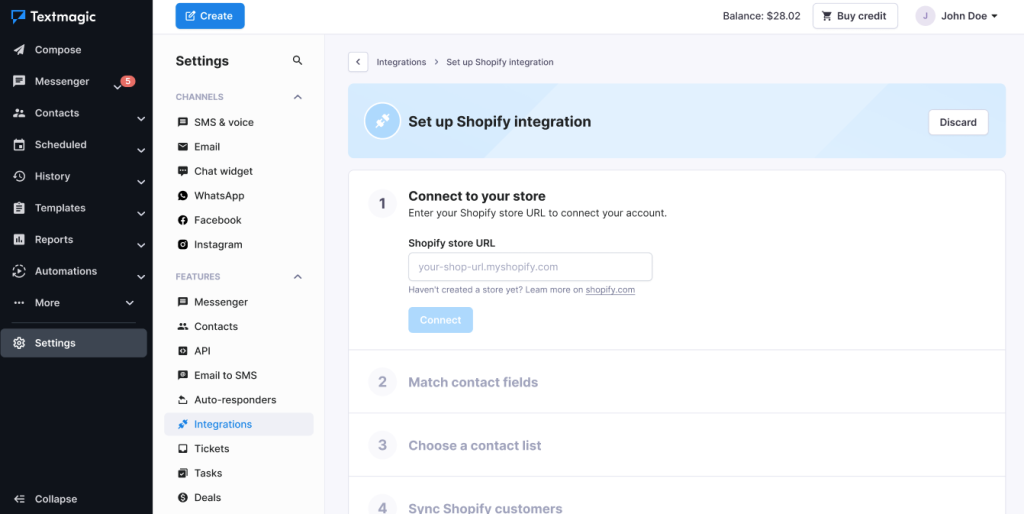The image size is (1024, 514).
Task: Open Chat widget settings
Action: pos(223,171)
